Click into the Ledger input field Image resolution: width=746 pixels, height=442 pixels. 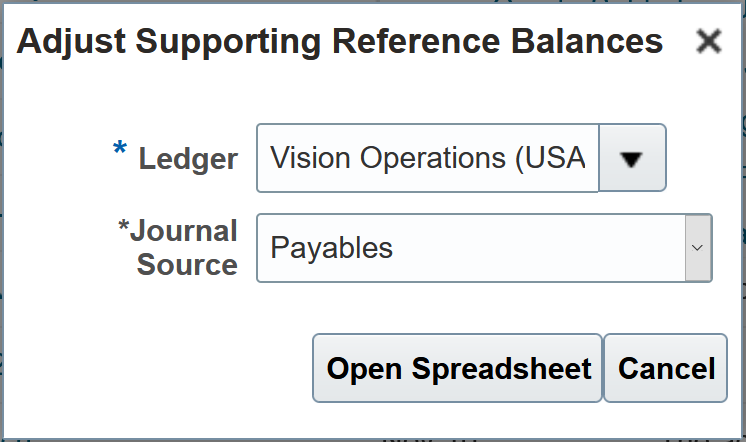pos(427,158)
